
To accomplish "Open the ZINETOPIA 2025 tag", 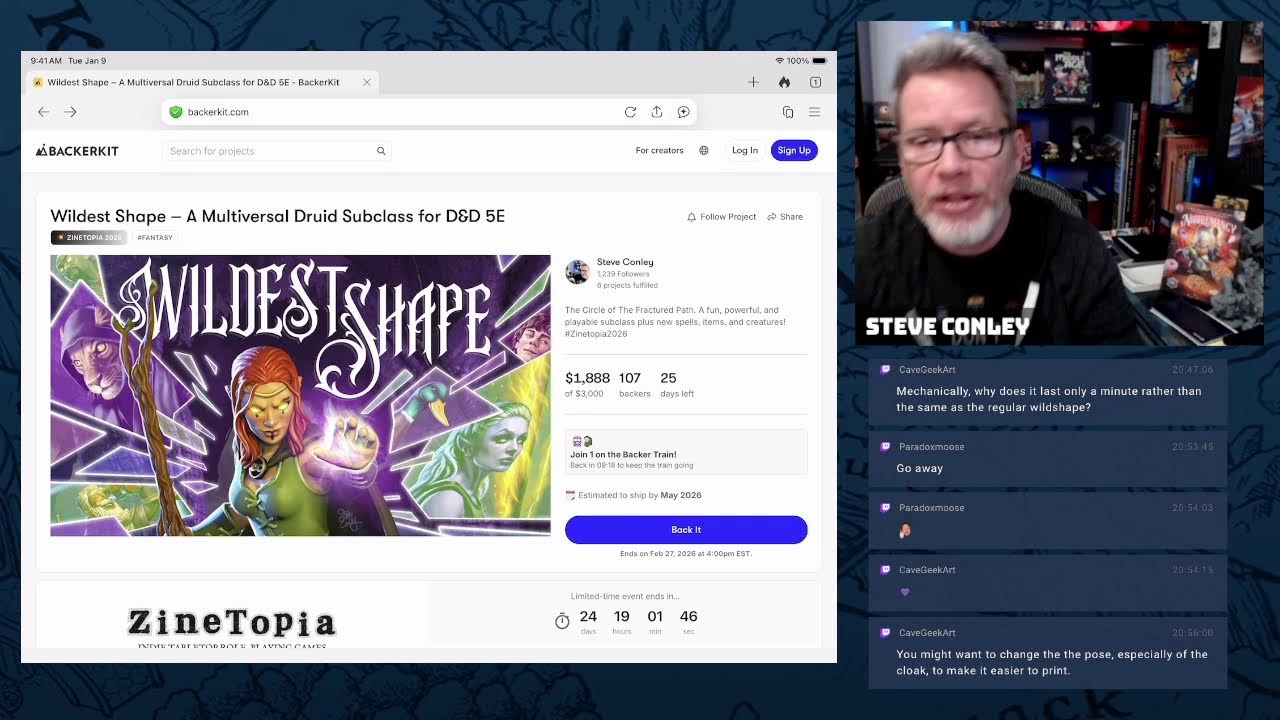I will 90,238.
